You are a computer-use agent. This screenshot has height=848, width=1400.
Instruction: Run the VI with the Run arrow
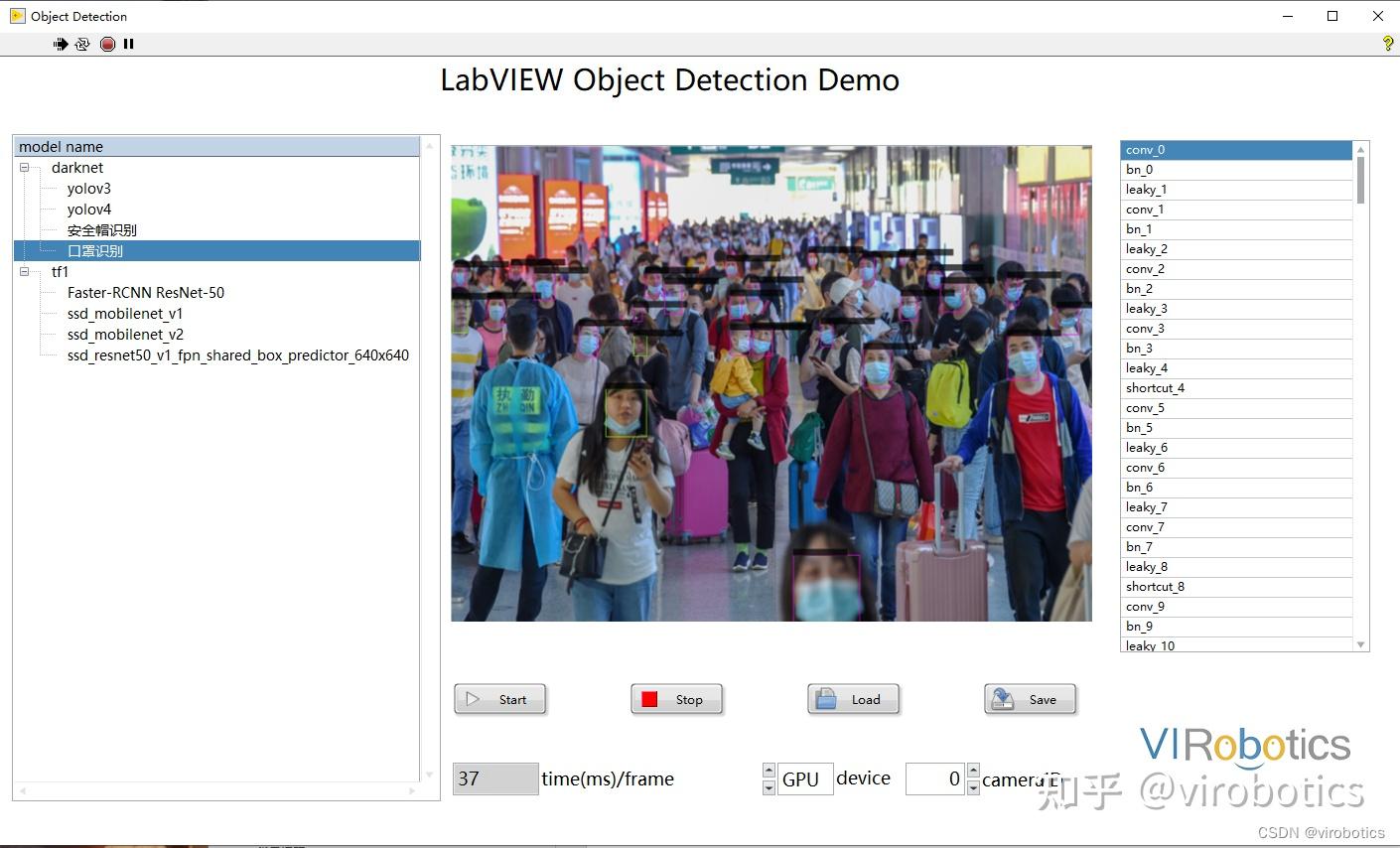(x=61, y=44)
